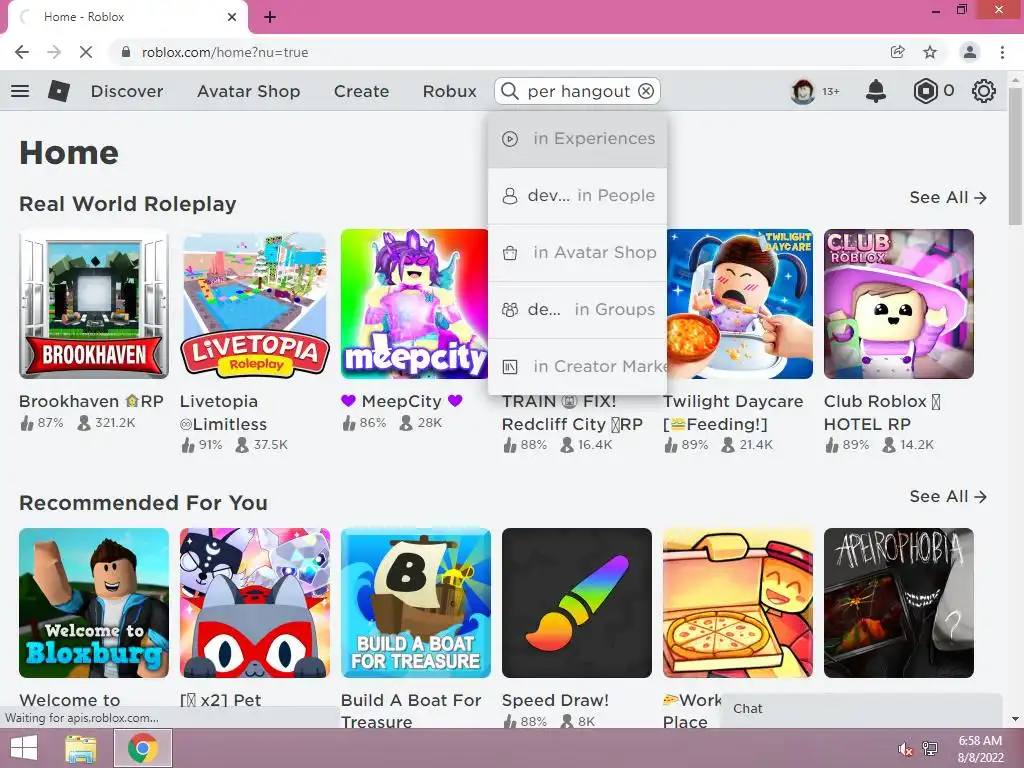Image resolution: width=1024 pixels, height=768 pixels.
Task: Open the Avatar Shop nav link
Action: pyautogui.click(x=249, y=91)
